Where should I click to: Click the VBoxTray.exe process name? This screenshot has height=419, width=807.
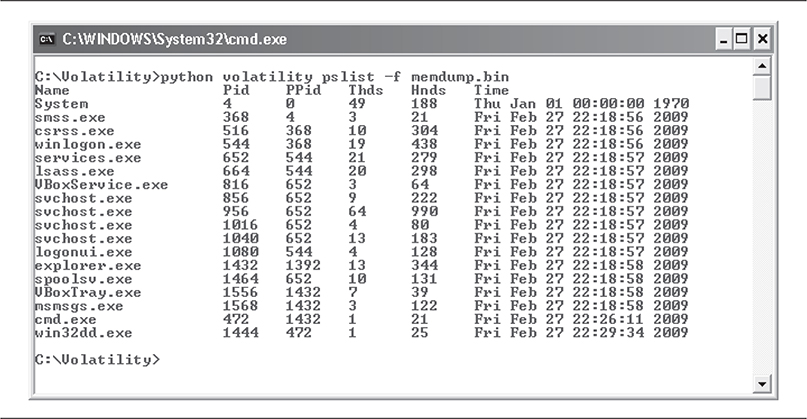click(x=88, y=292)
